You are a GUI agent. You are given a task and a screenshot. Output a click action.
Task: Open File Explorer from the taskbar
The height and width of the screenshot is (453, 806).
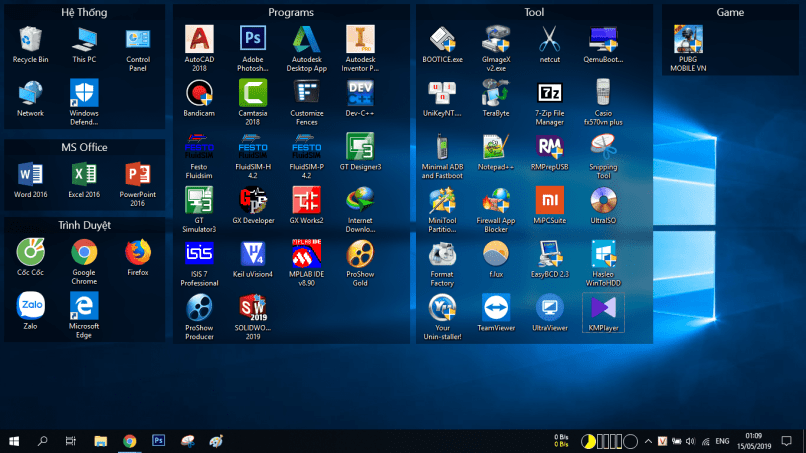point(100,440)
